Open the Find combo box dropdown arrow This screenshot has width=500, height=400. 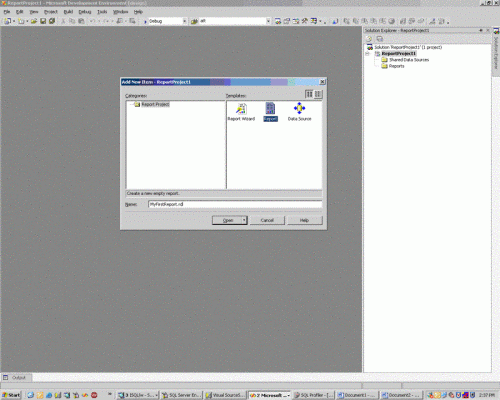pyautogui.click(x=268, y=21)
